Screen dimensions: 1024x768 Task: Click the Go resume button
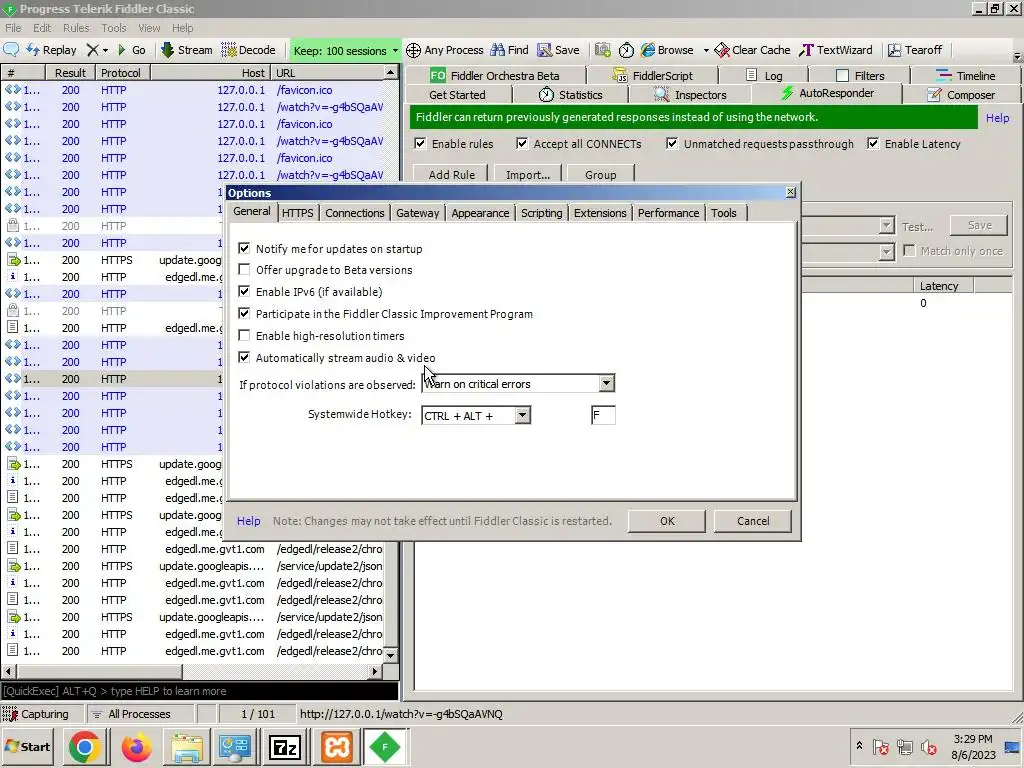coord(131,50)
